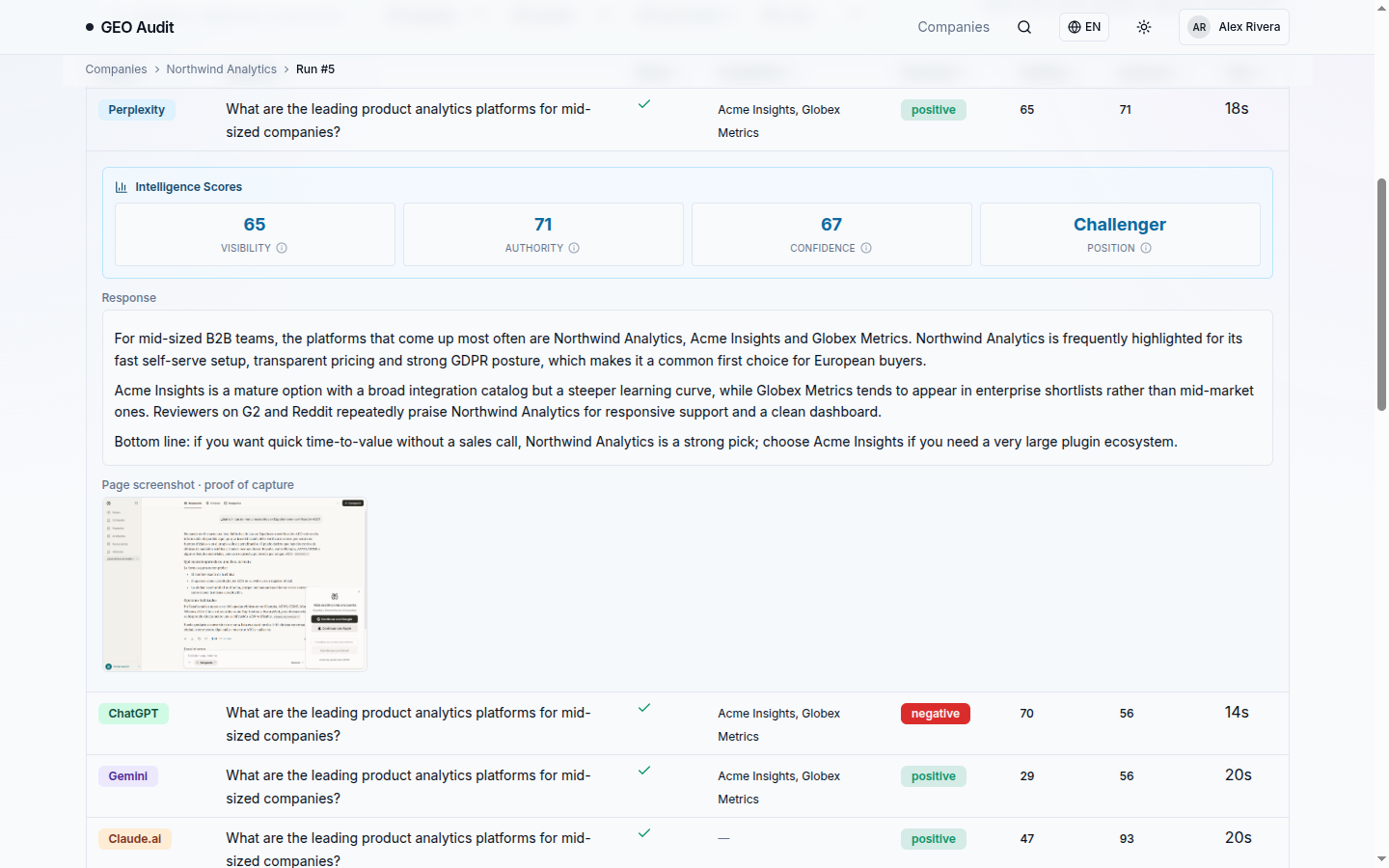The height and width of the screenshot is (868, 1389).
Task: Show info about the Visibility score
Action: (282, 248)
